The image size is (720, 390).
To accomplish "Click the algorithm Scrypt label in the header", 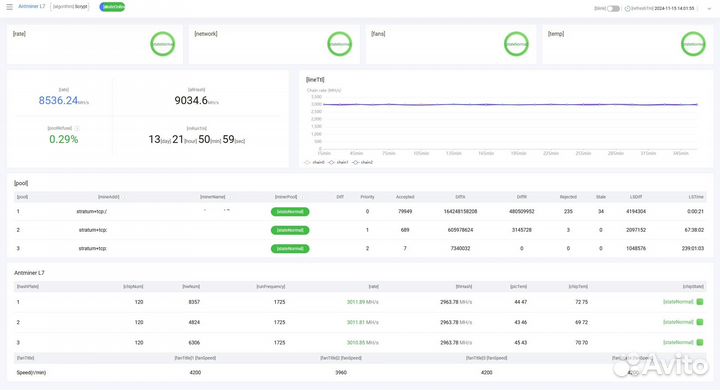I will [70, 7].
